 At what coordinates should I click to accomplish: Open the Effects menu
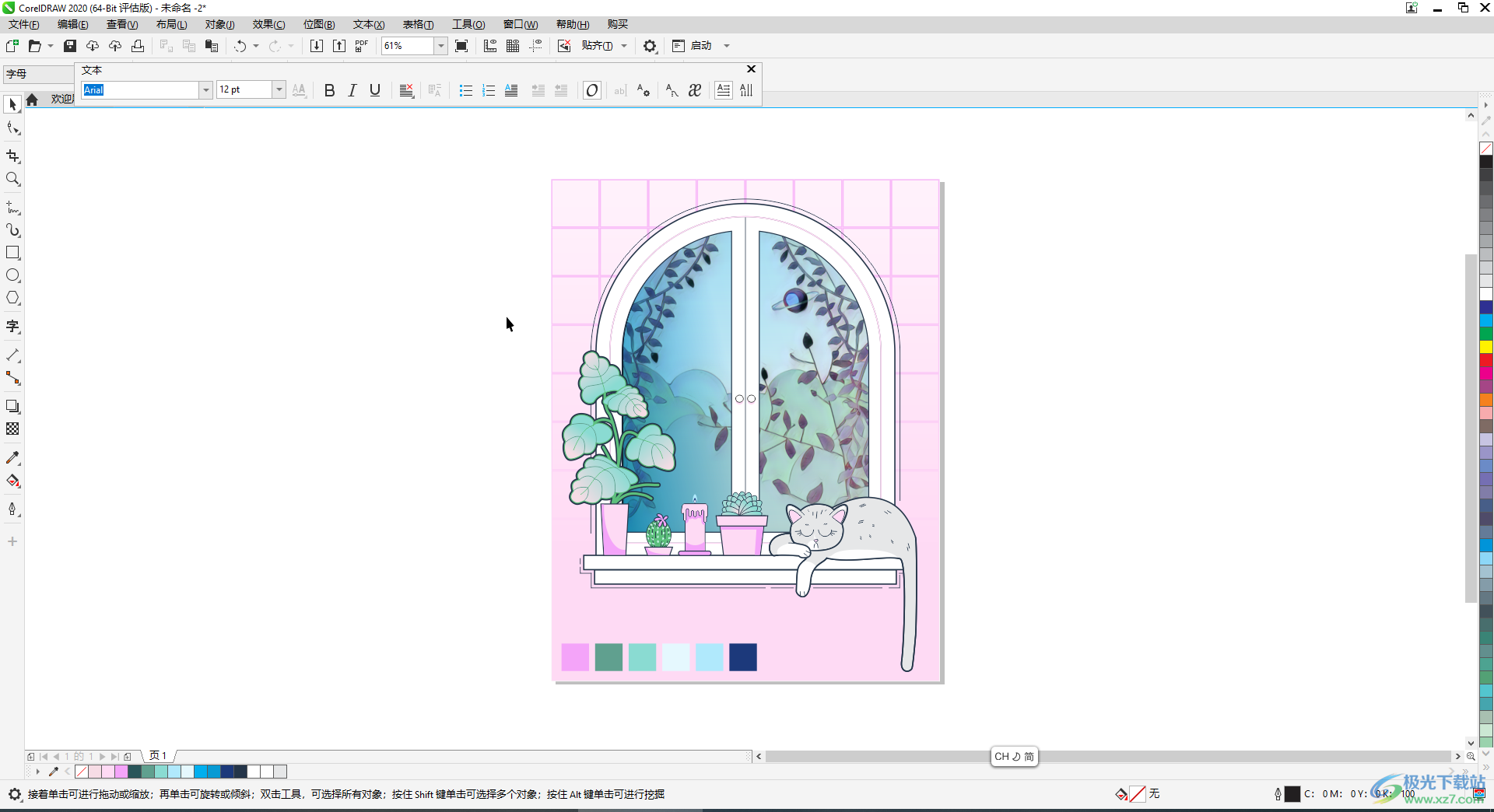coord(269,24)
